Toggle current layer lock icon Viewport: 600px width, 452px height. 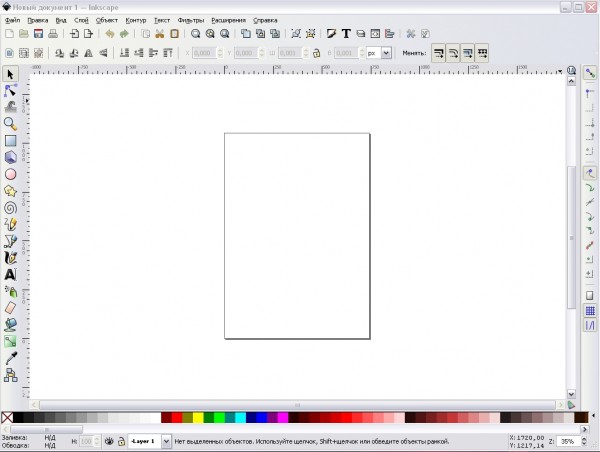(121, 441)
